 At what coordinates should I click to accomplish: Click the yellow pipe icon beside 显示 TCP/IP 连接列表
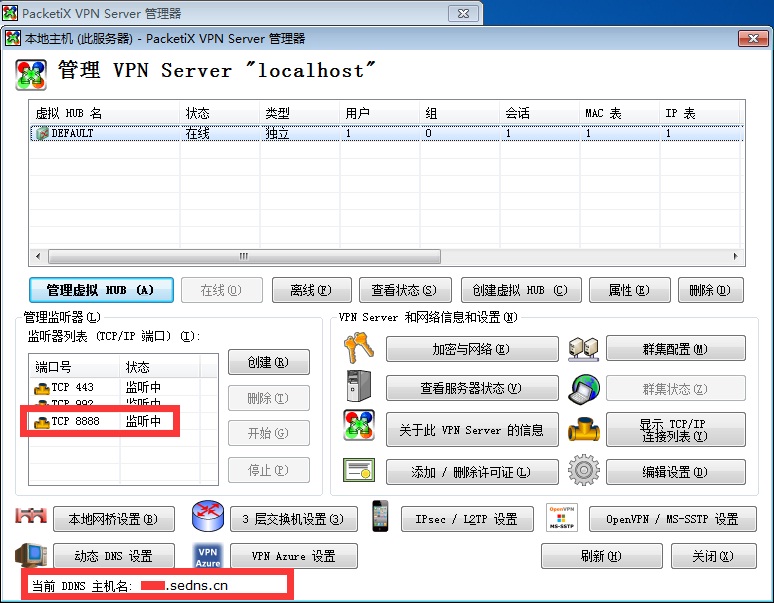click(x=584, y=429)
